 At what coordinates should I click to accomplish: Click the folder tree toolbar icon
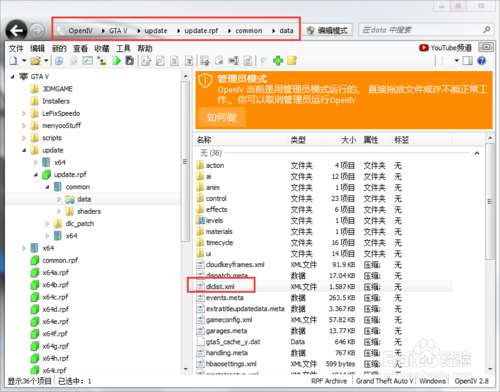[x=102, y=61]
